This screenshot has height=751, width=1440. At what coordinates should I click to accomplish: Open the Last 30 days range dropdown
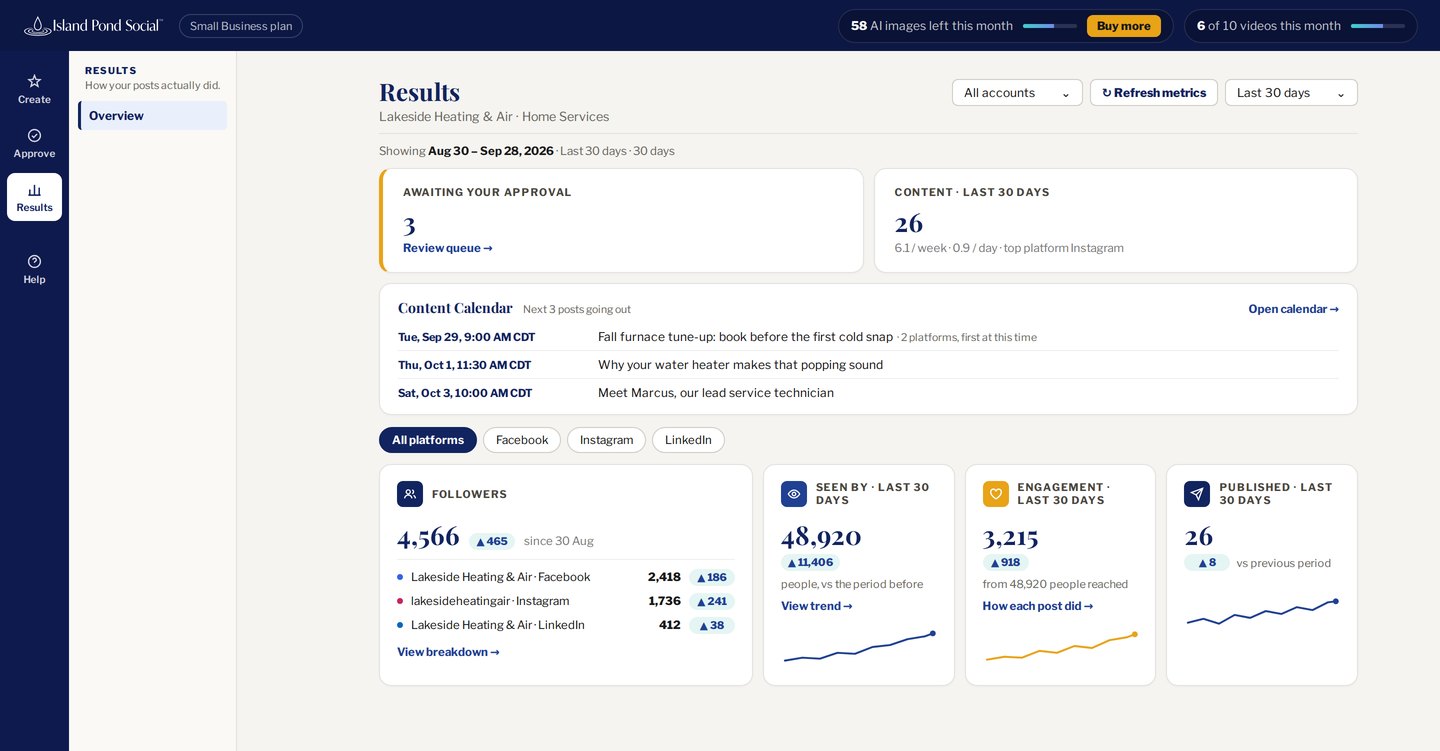click(x=1291, y=93)
